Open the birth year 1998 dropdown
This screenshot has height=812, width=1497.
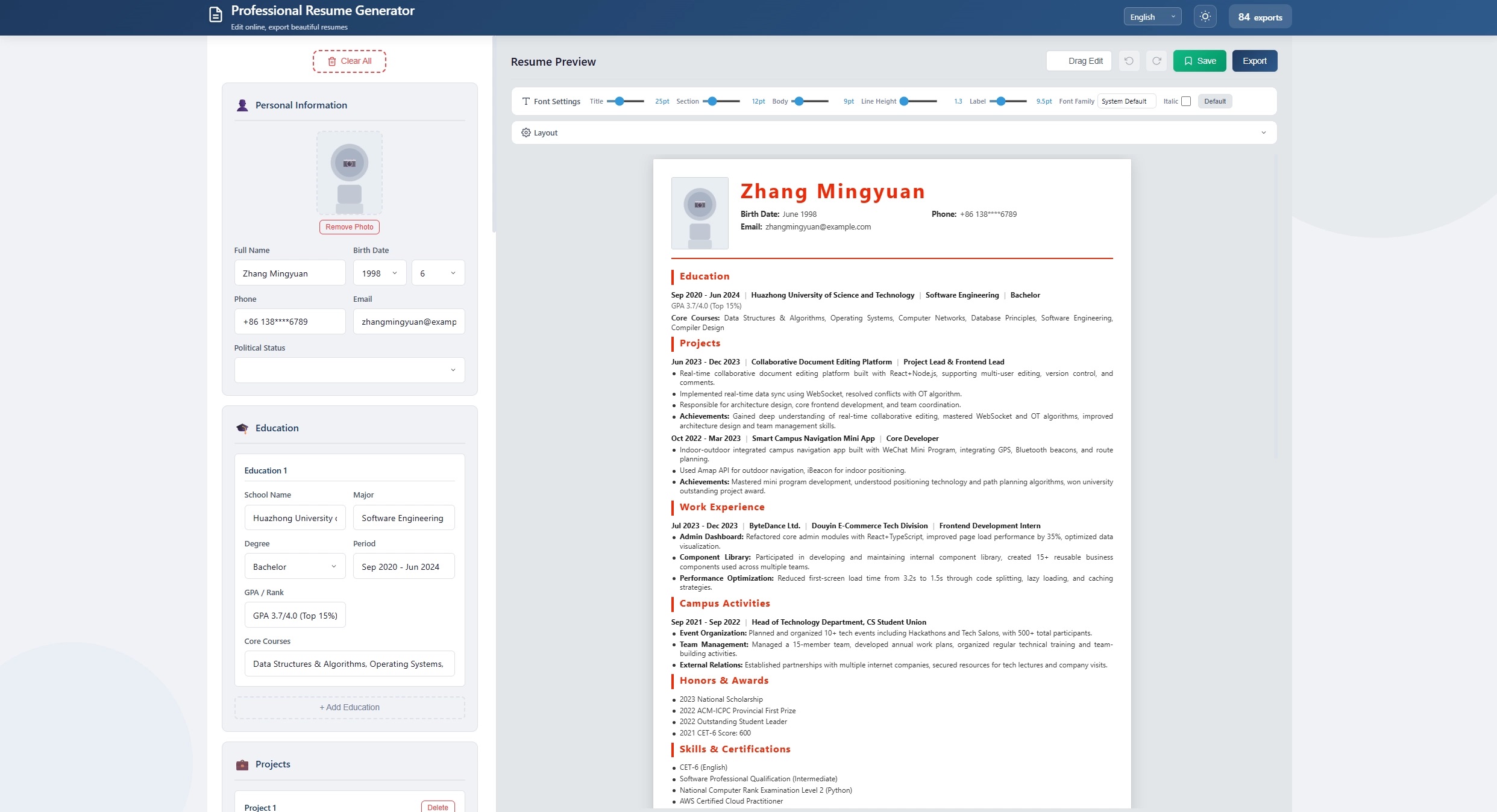coord(380,273)
